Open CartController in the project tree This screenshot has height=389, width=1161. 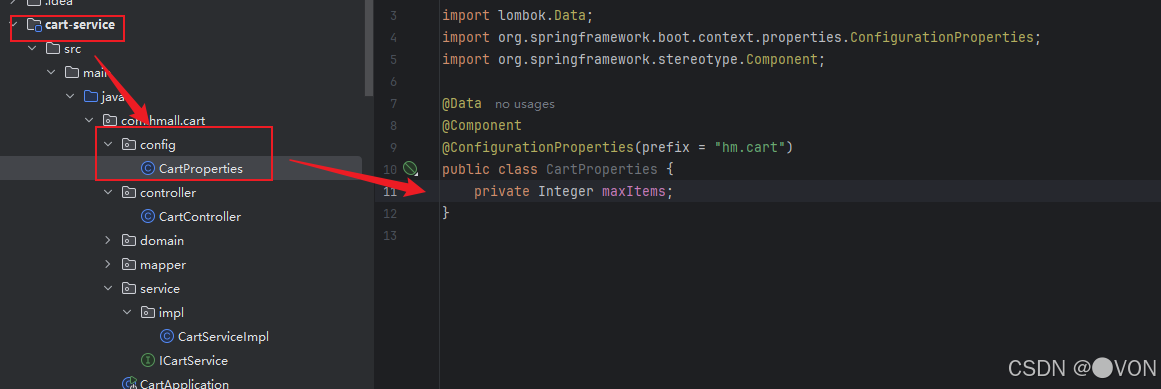click(200, 217)
